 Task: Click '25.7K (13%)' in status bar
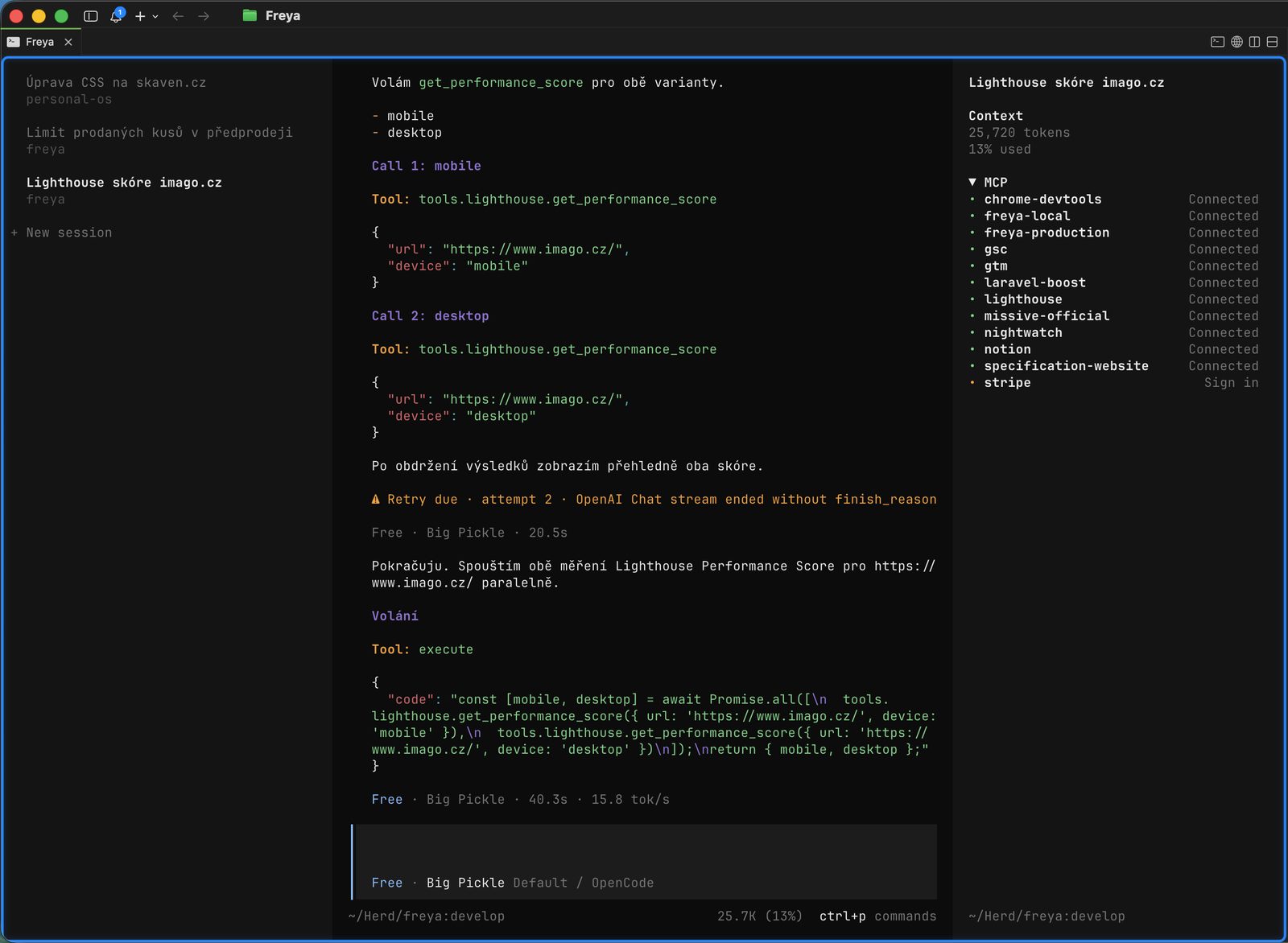pyautogui.click(x=759, y=916)
